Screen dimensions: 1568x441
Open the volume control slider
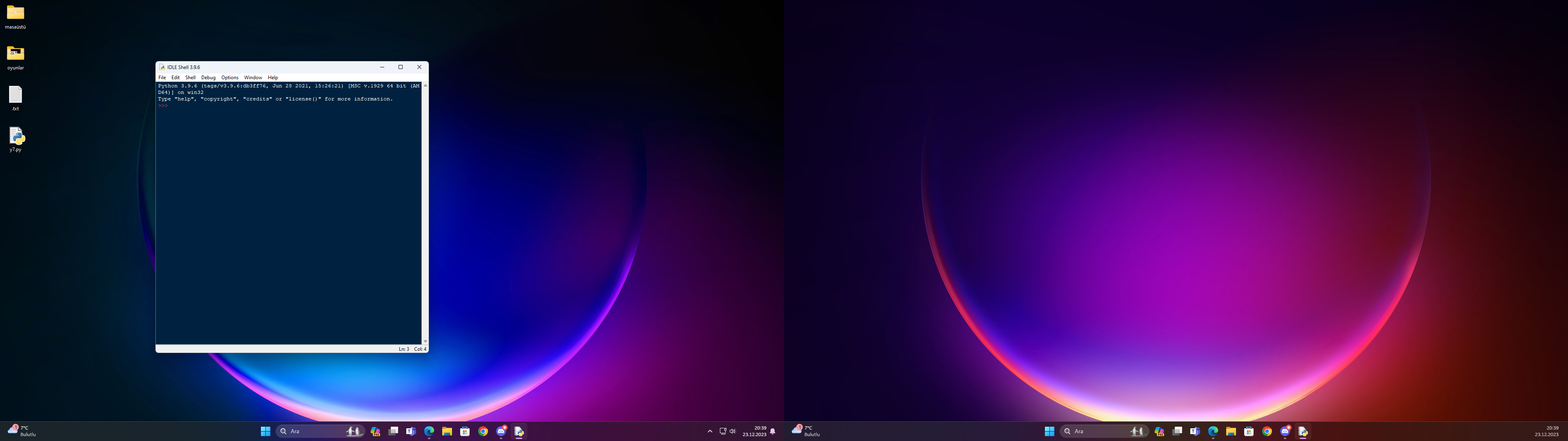click(x=732, y=431)
